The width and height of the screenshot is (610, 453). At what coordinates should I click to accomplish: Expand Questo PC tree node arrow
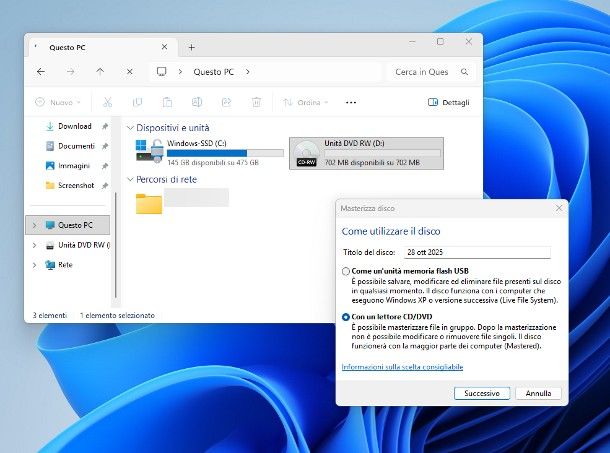point(34,225)
